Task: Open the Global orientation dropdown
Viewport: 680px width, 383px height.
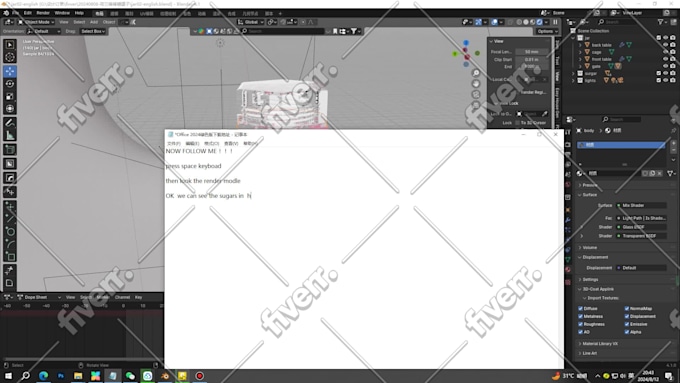Action: click(x=251, y=22)
